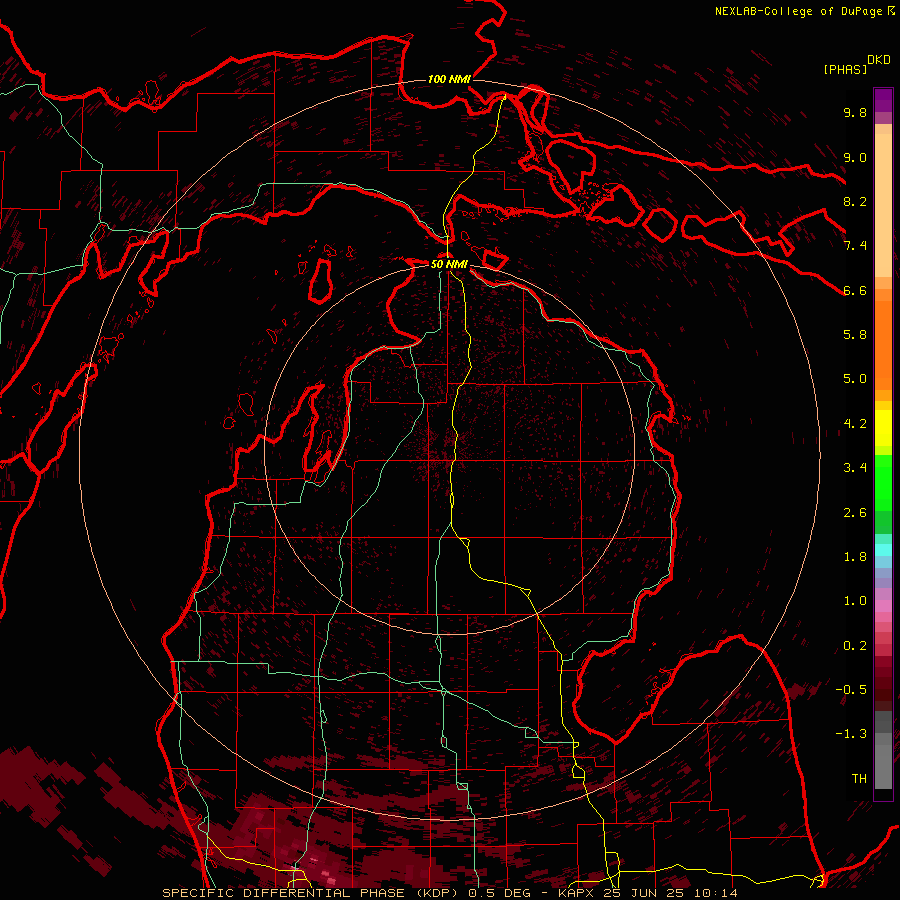Click the purple band atop color bar
Image resolution: width=900 pixels, height=900 pixels.
(x=883, y=100)
